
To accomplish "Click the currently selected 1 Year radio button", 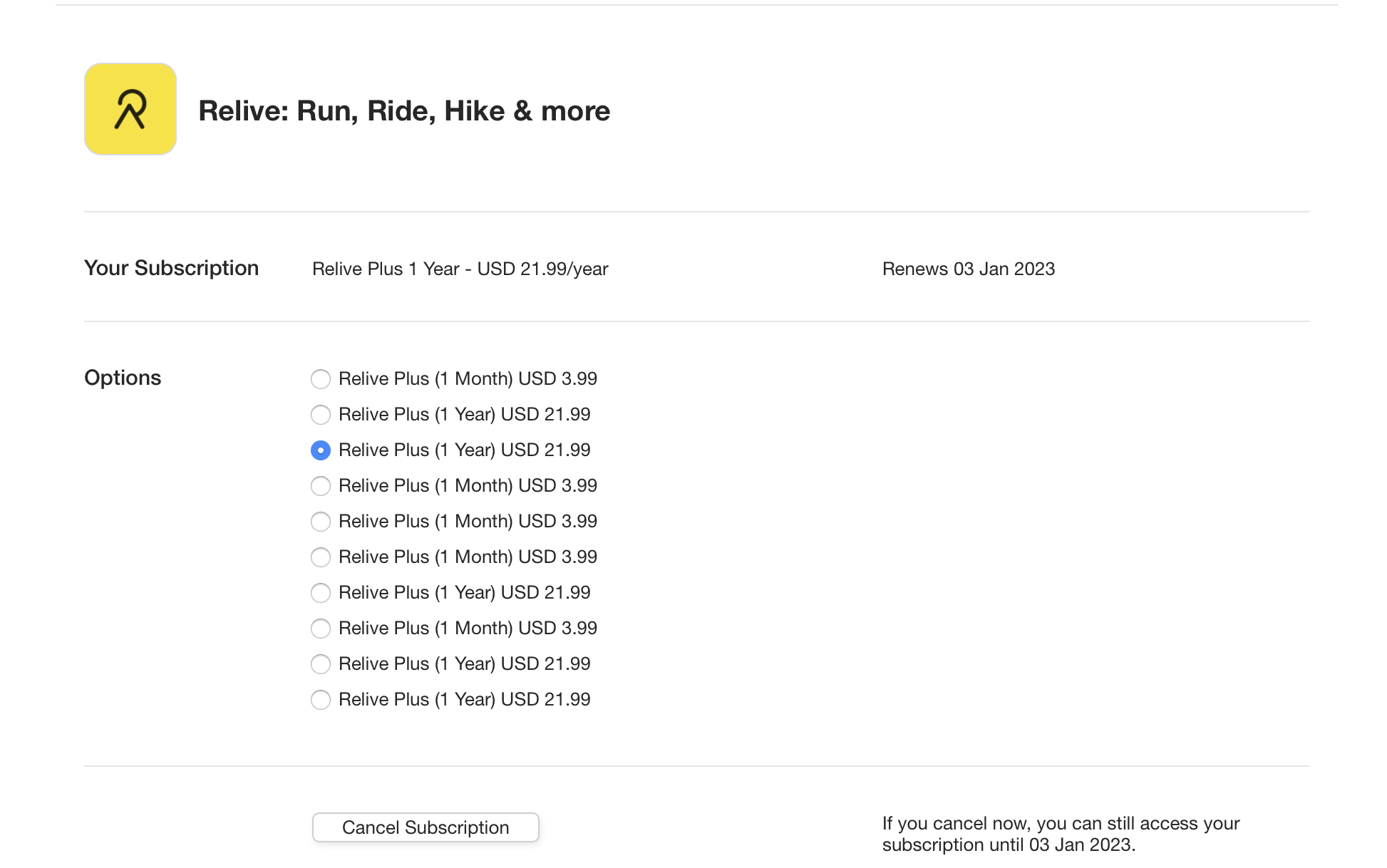I will click(x=321, y=450).
